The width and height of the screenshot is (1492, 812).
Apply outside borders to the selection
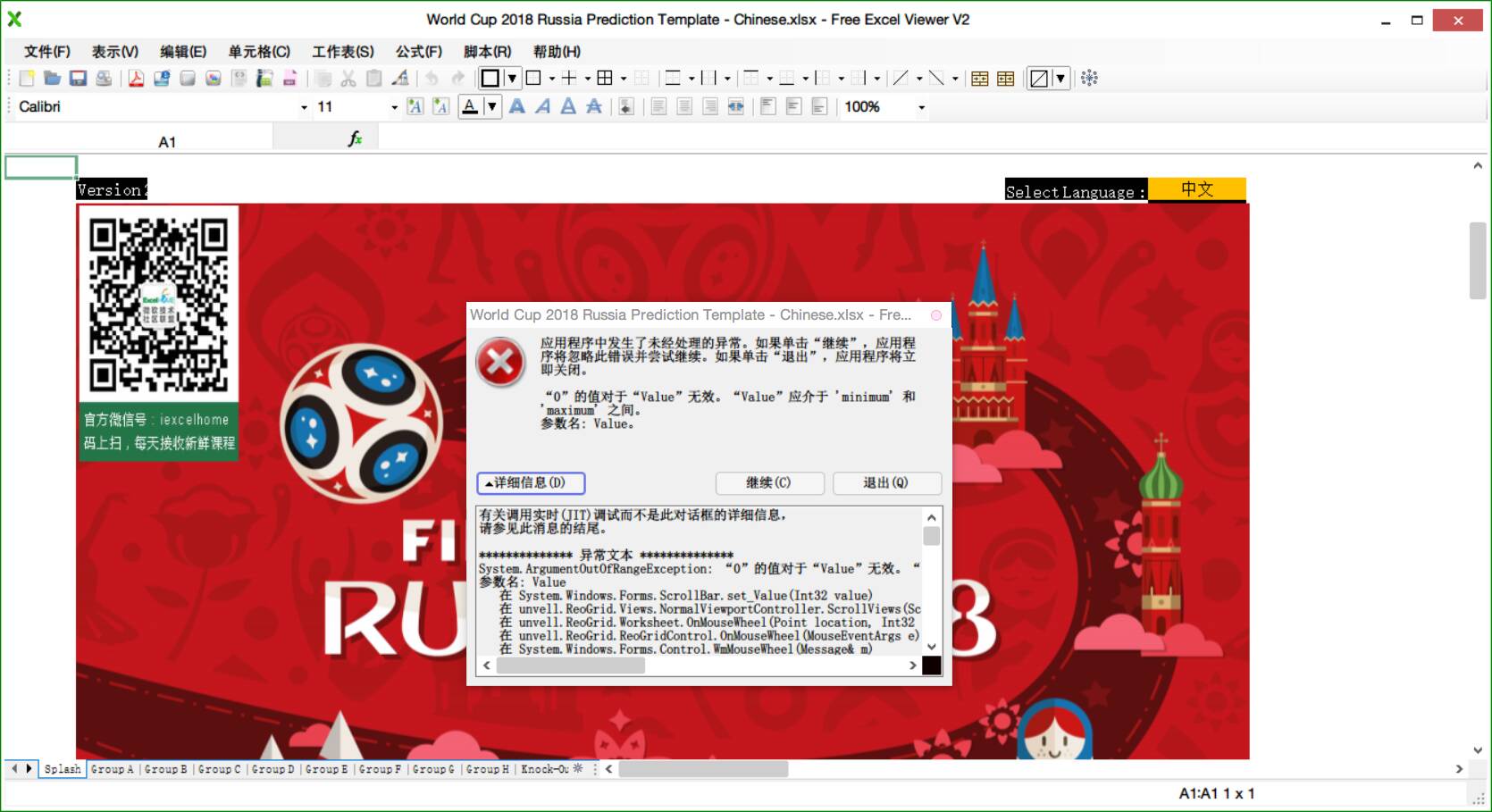click(x=533, y=79)
